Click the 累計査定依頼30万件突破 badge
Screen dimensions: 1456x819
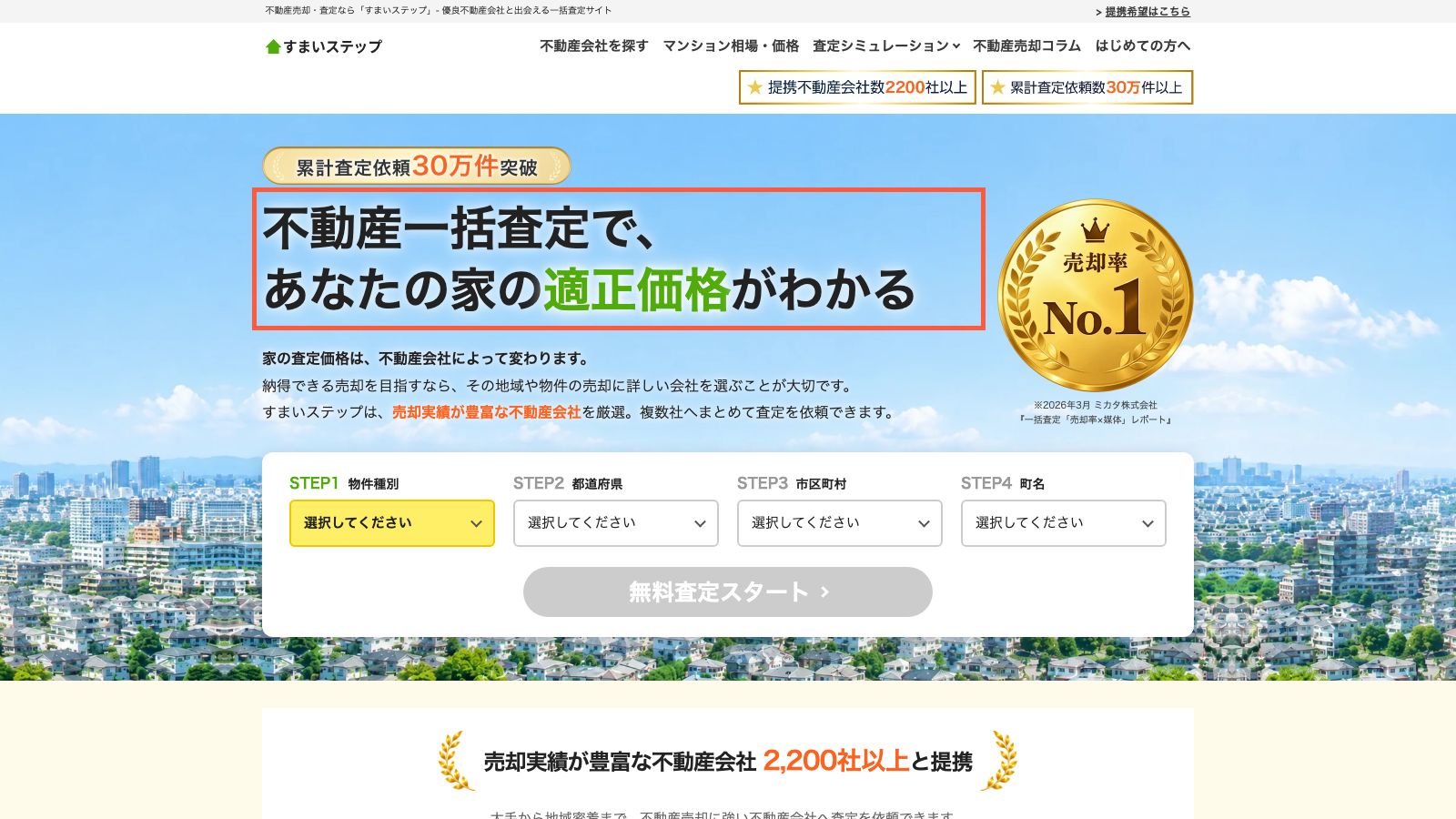(x=417, y=167)
